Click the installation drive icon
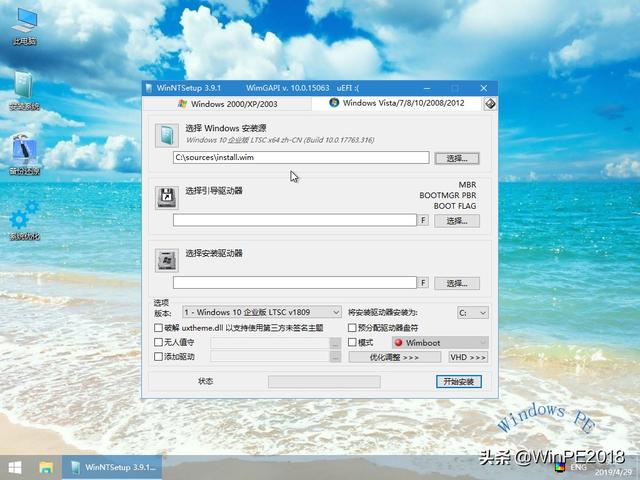Screen dimensions: 640x480 click(x=167, y=260)
